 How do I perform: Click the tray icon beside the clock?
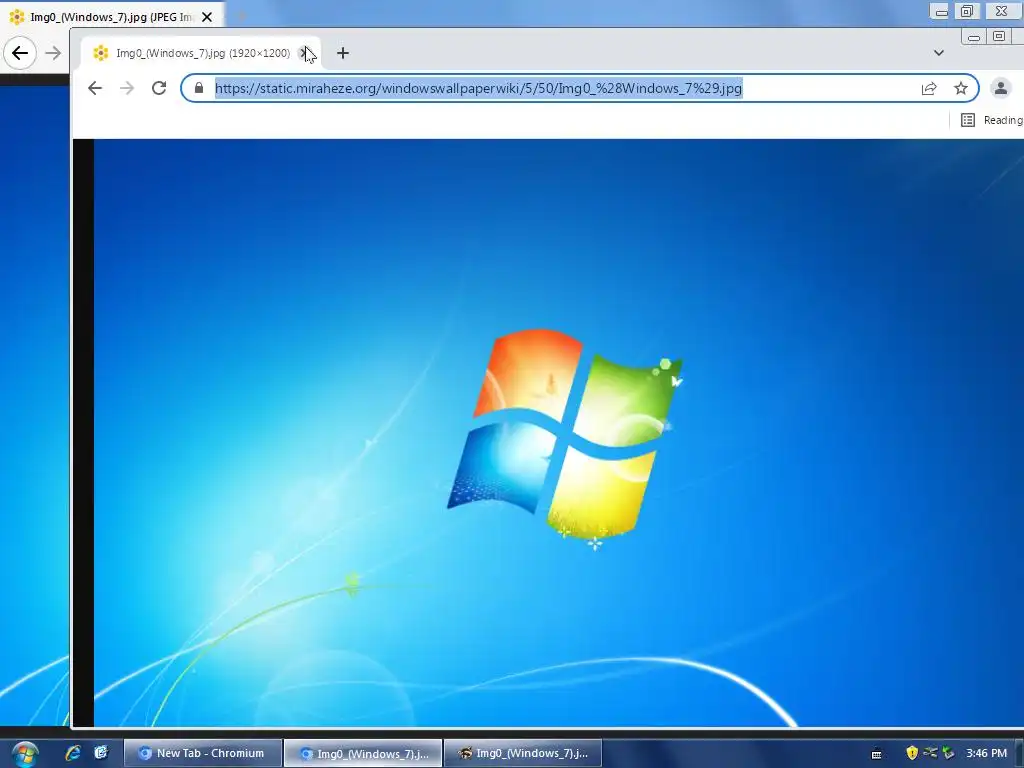[x=948, y=753]
